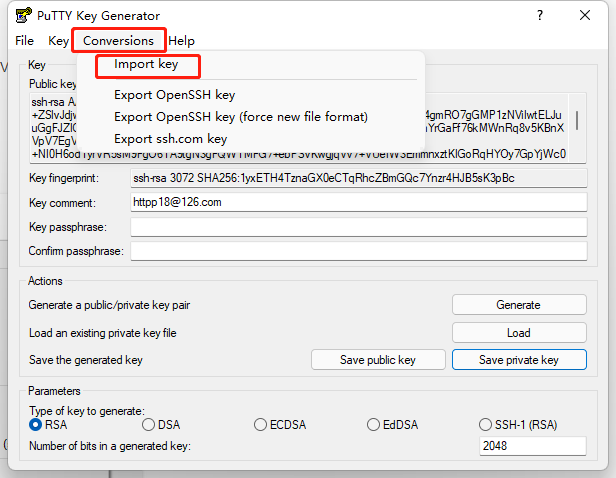Image resolution: width=616 pixels, height=478 pixels.
Task: Click the PuTTY Key Generator title icon
Action: 23,15
